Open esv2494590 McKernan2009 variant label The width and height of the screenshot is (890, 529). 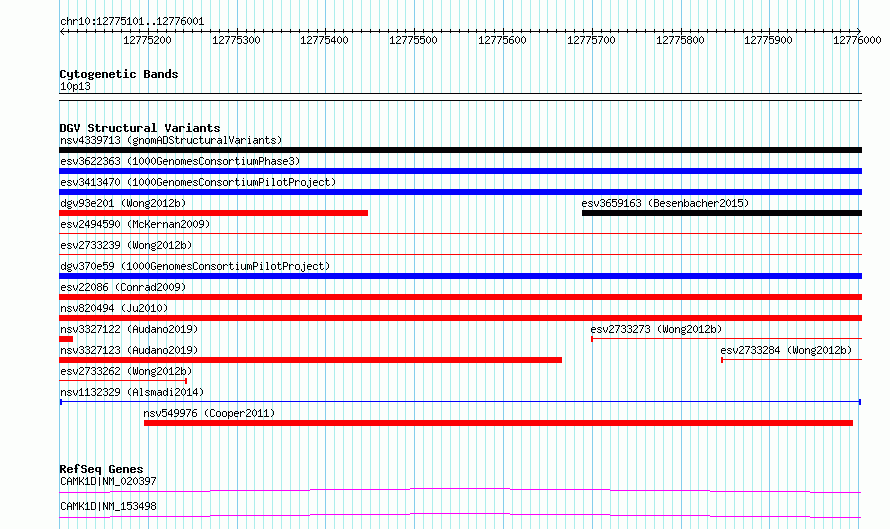[x=135, y=224]
